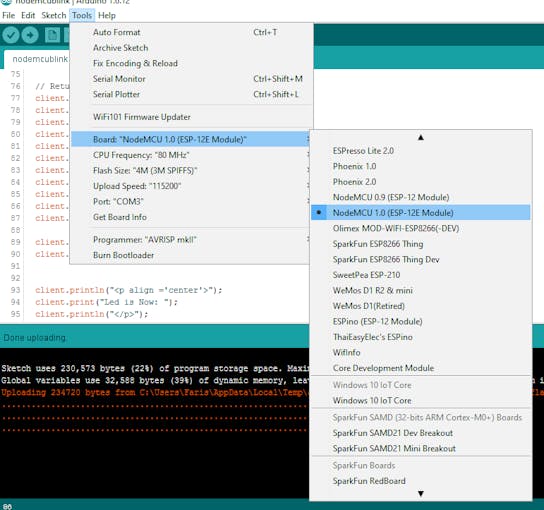Select ESPresso Lite 2.0 board
Viewport: 544px width, 510px height.
point(420,151)
